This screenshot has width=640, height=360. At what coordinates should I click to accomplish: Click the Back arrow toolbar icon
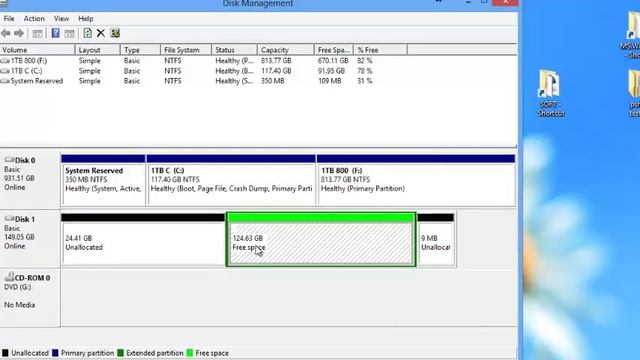pyautogui.click(x=6, y=33)
